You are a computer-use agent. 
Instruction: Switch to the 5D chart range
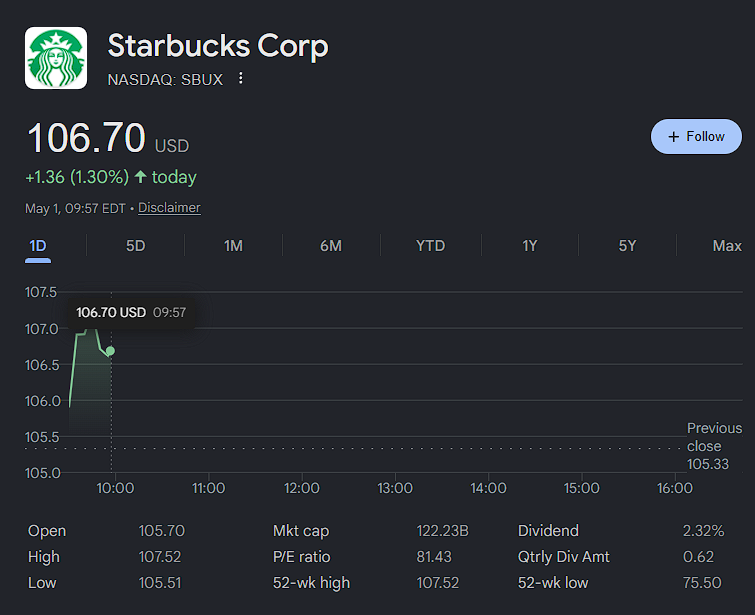click(135, 246)
